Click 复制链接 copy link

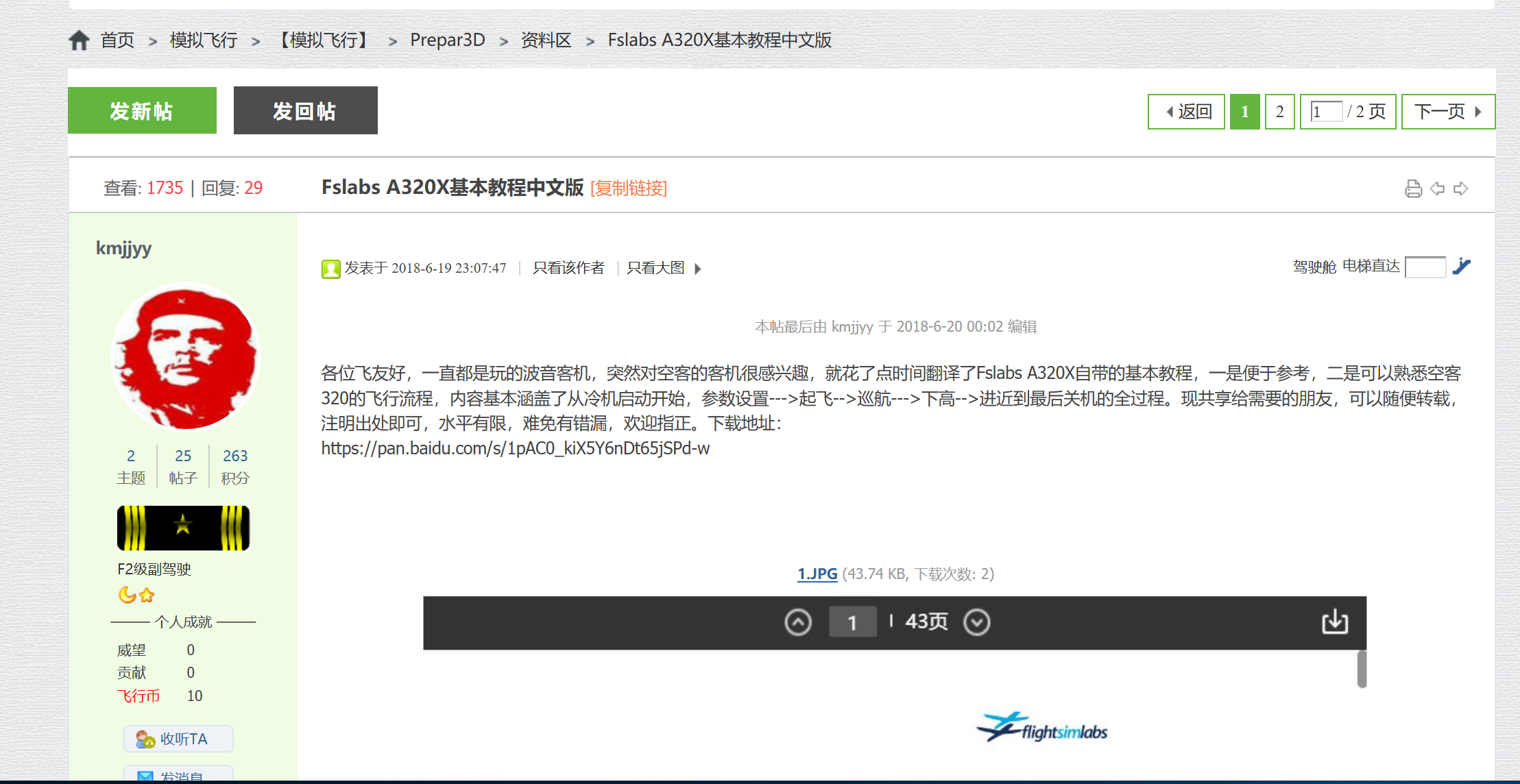point(629,188)
